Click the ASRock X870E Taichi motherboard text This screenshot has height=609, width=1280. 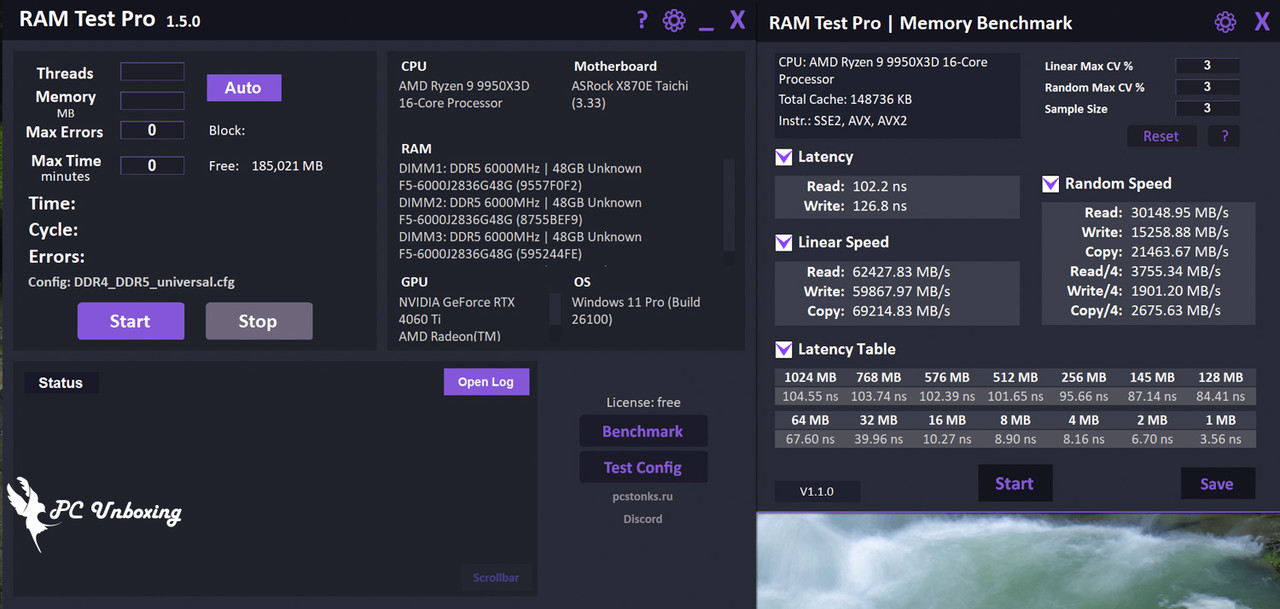(630, 94)
